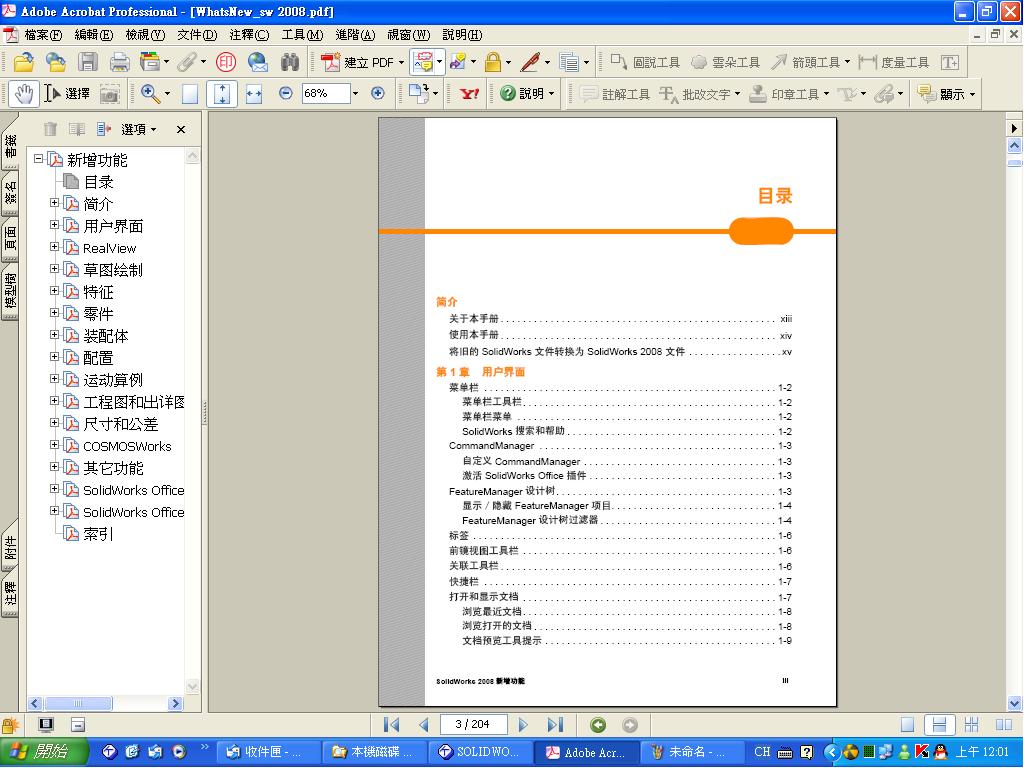Go to previous page arrow
This screenshot has width=1024, height=768.
pyautogui.click(x=424, y=724)
